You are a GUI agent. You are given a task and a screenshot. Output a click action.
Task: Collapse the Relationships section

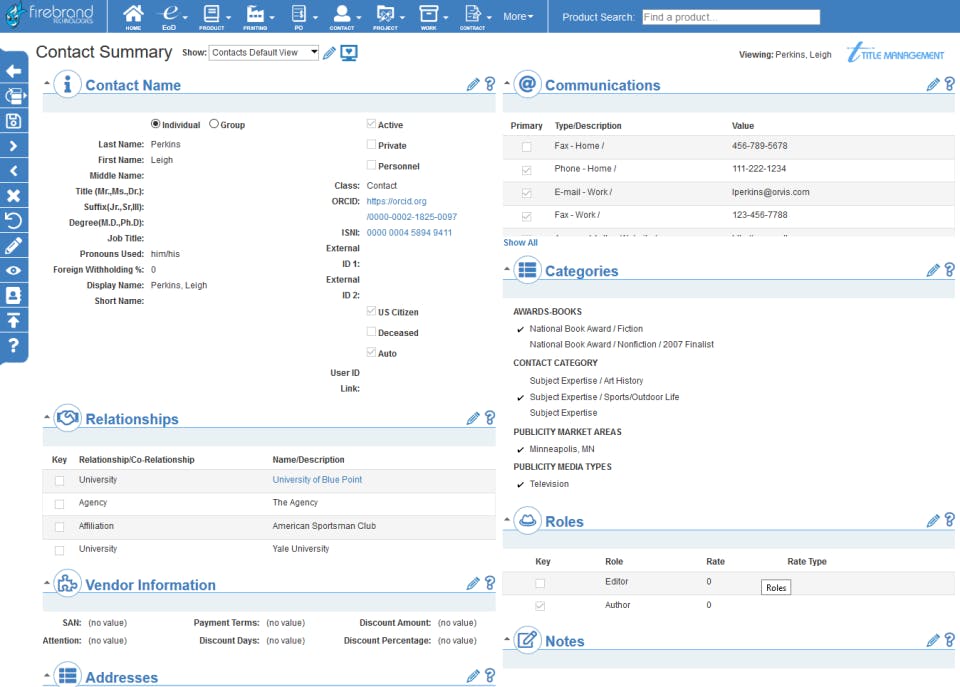tap(46, 417)
